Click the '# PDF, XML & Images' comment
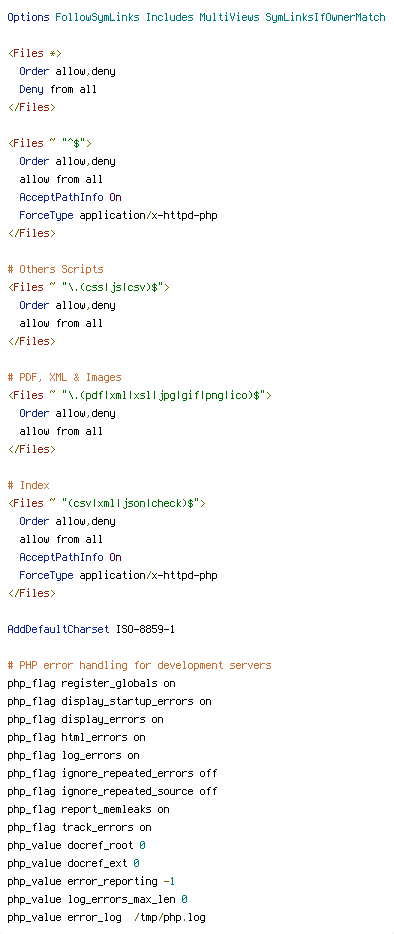This screenshot has height=934, width=394. click(64, 377)
